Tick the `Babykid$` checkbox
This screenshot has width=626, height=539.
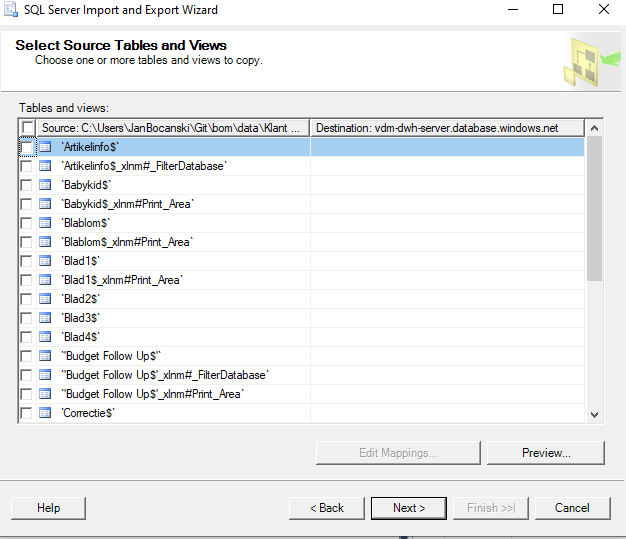coord(26,185)
